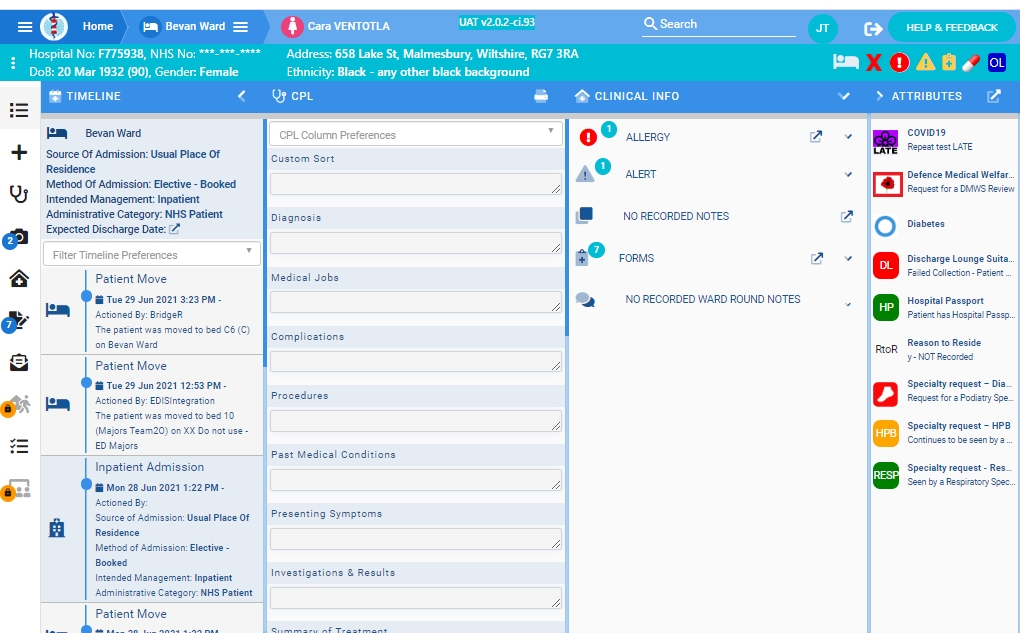
Task: Click the Timeline panel header
Action: point(94,96)
